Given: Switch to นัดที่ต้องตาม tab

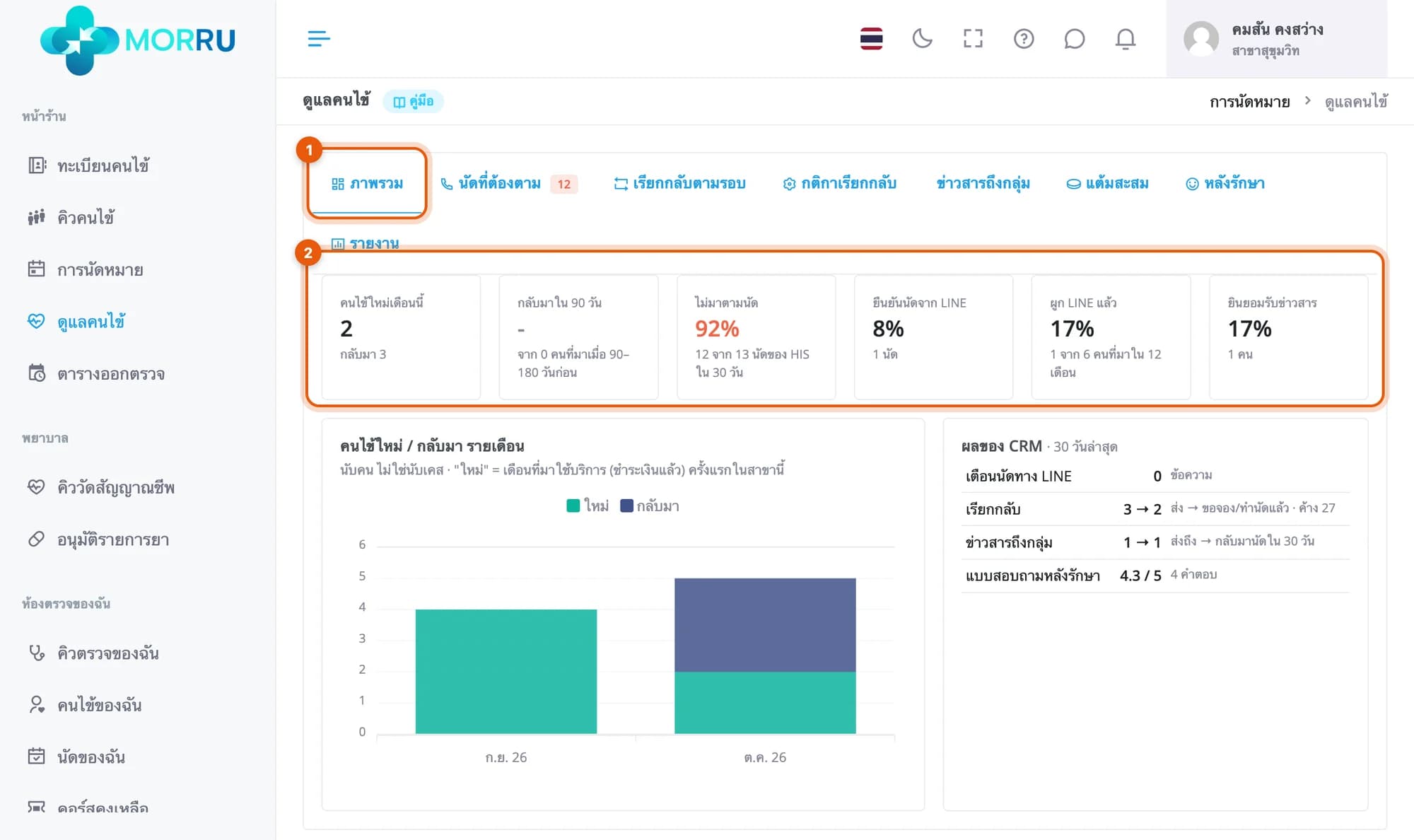Looking at the screenshot, I should coord(508,183).
